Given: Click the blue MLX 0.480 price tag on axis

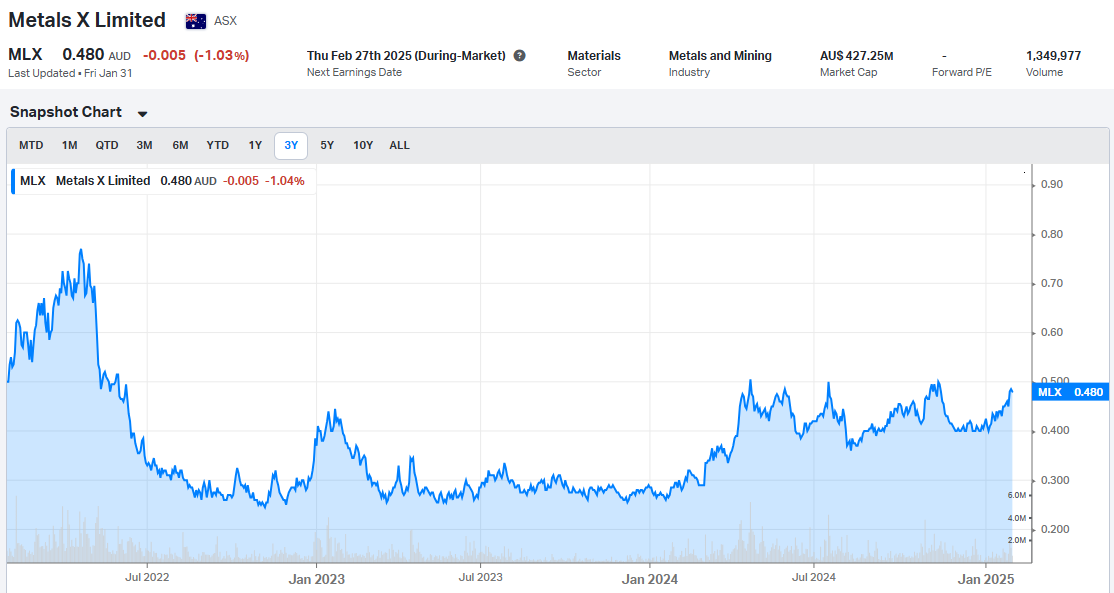Looking at the screenshot, I should click(x=1071, y=392).
